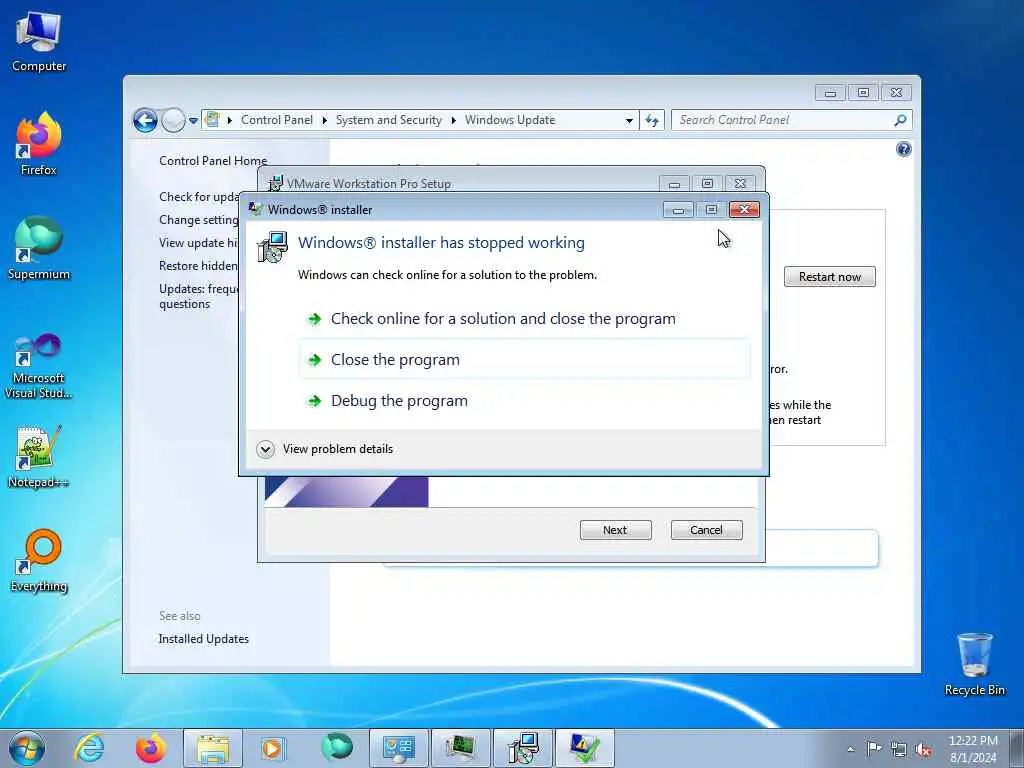Switch to the warning shield taskbar icon
The width and height of the screenshot is (1024, 768).
(584, 748)
